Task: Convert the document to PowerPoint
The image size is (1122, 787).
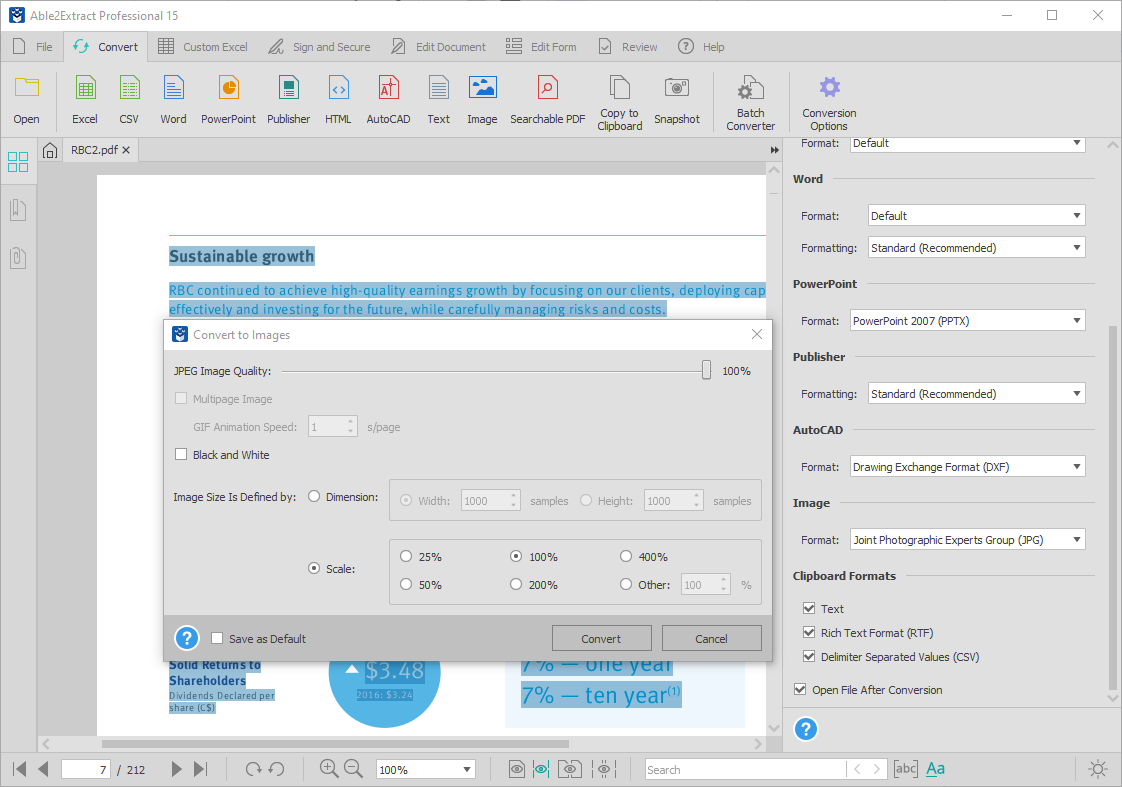Action: tap(228, 99)
